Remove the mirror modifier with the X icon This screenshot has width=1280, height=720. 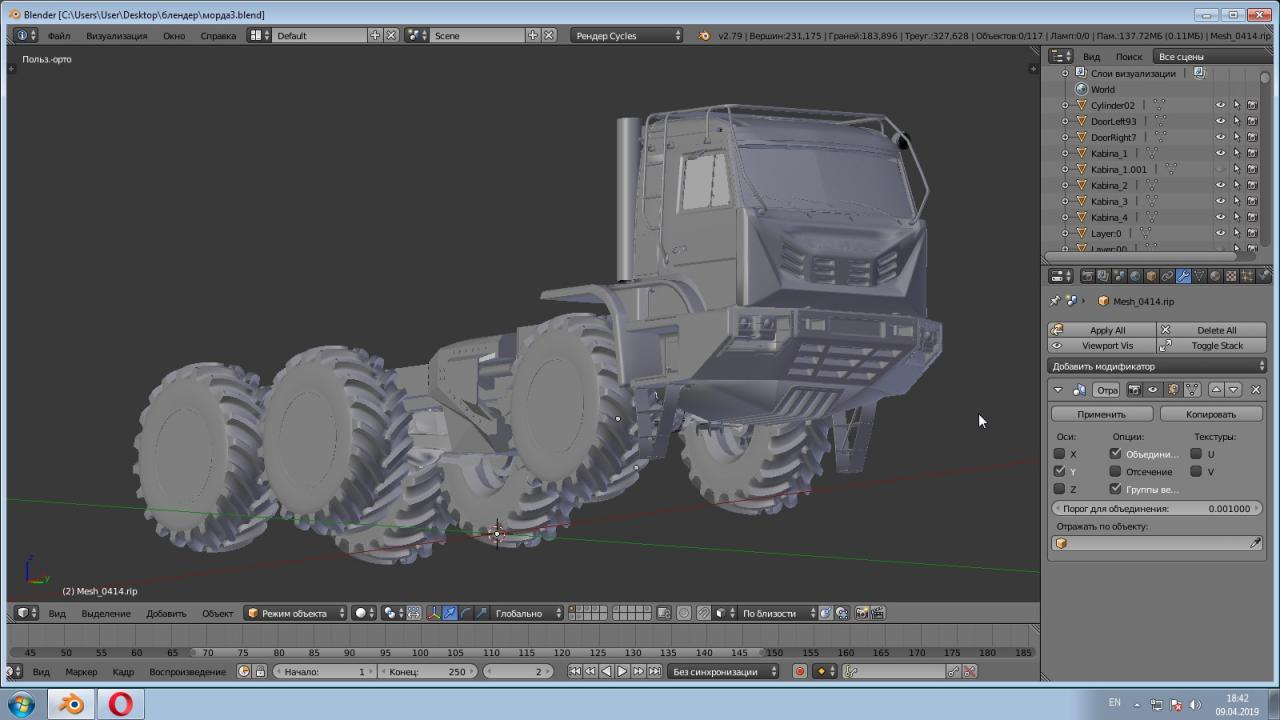point(1256,390)
